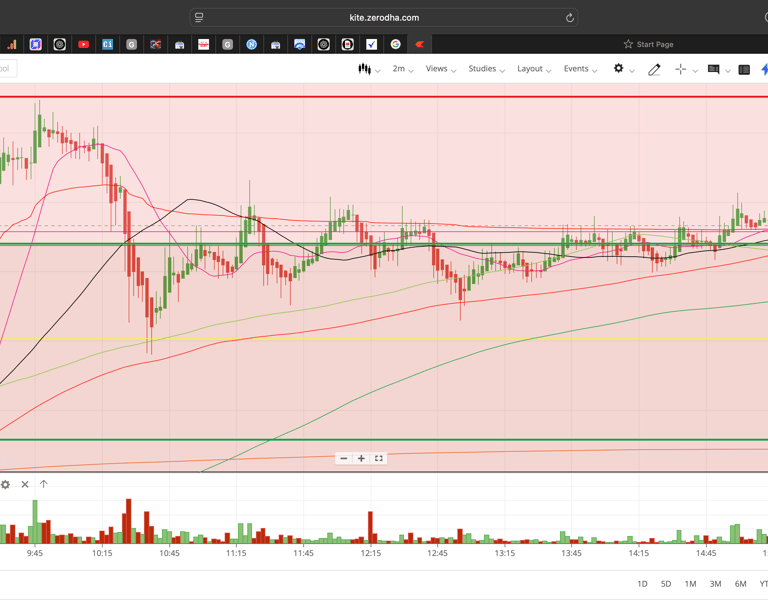768x600 pixels.
Task: Expand the chevron beside the info display icon
Action: click(x=728, y=71)
